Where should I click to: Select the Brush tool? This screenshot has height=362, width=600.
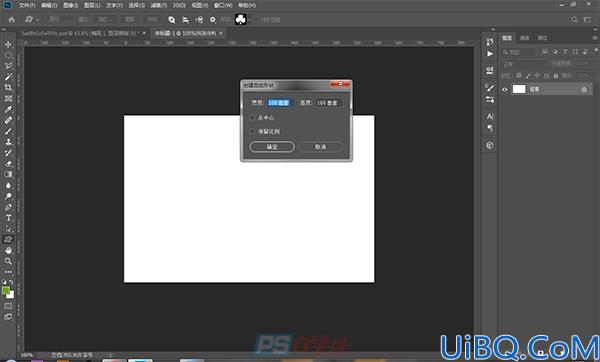click(x=8, y=131)
